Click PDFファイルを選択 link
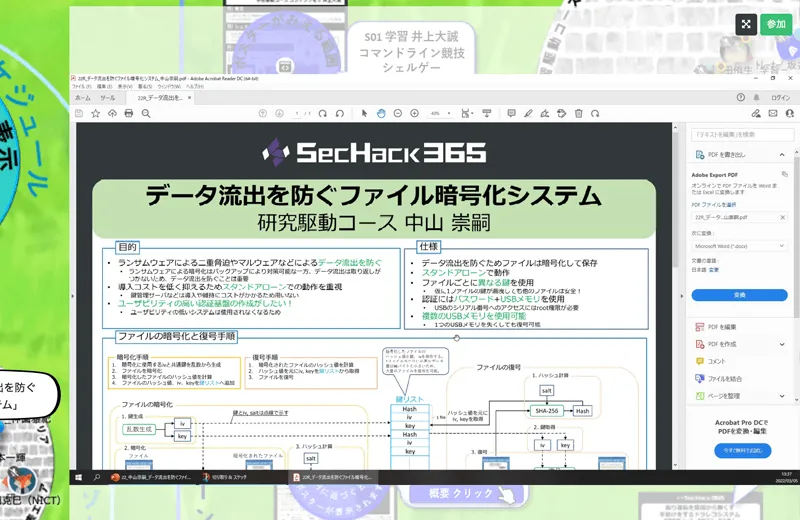 pos(714,205)
